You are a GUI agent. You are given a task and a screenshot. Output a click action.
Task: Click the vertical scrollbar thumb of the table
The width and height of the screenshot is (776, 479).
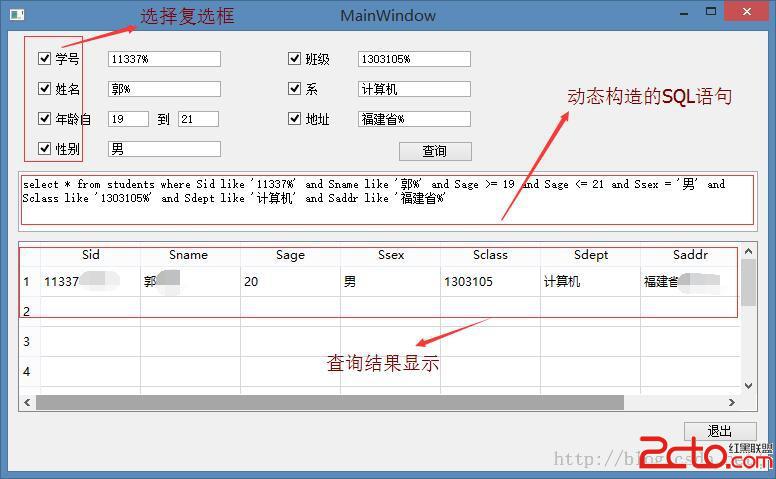coord(748,282)
